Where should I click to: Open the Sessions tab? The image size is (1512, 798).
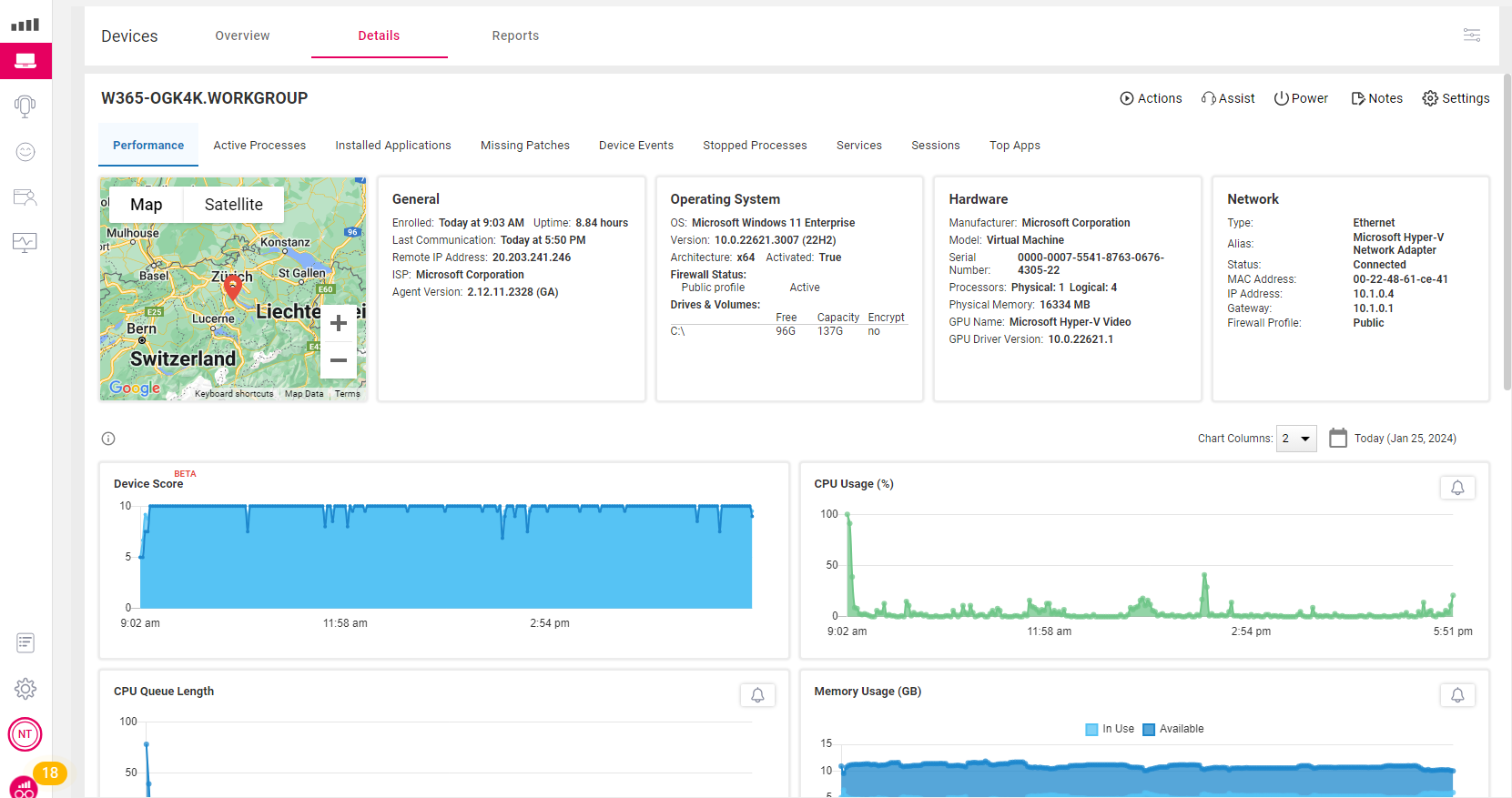(x=936, y=145)
